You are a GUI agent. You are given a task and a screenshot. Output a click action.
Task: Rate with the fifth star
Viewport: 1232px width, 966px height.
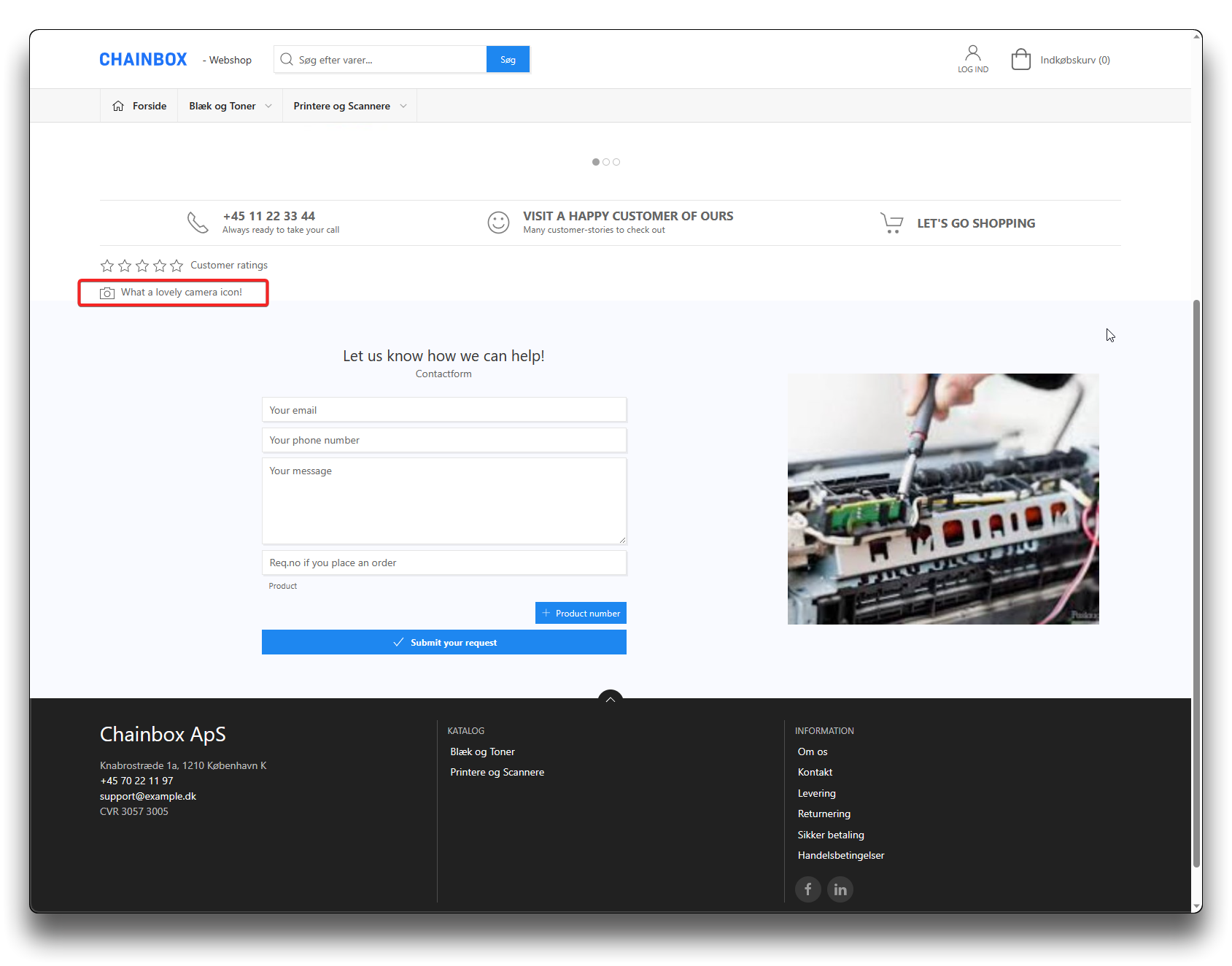[177, 266]
